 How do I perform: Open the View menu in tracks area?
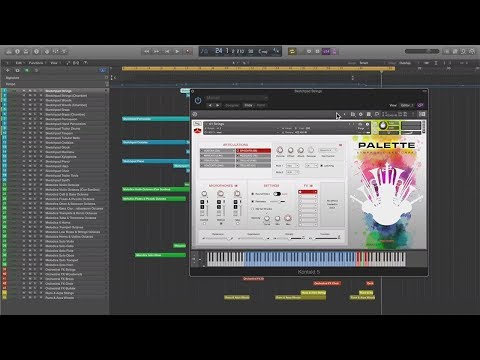pos(54,63)
